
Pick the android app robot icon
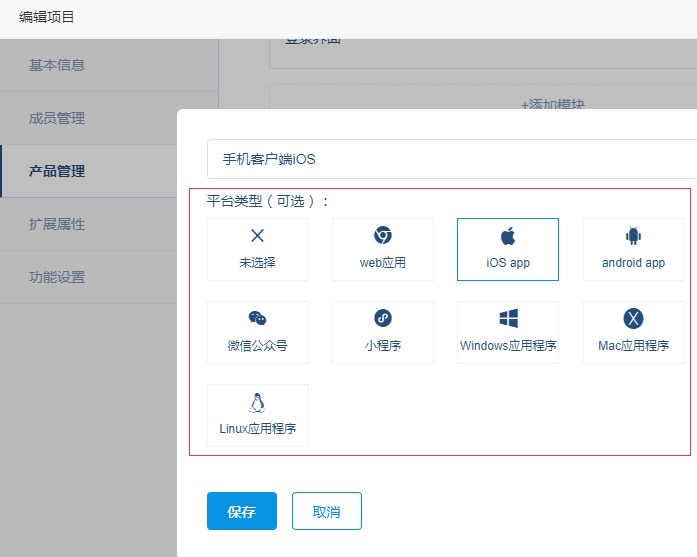(633, 236)
